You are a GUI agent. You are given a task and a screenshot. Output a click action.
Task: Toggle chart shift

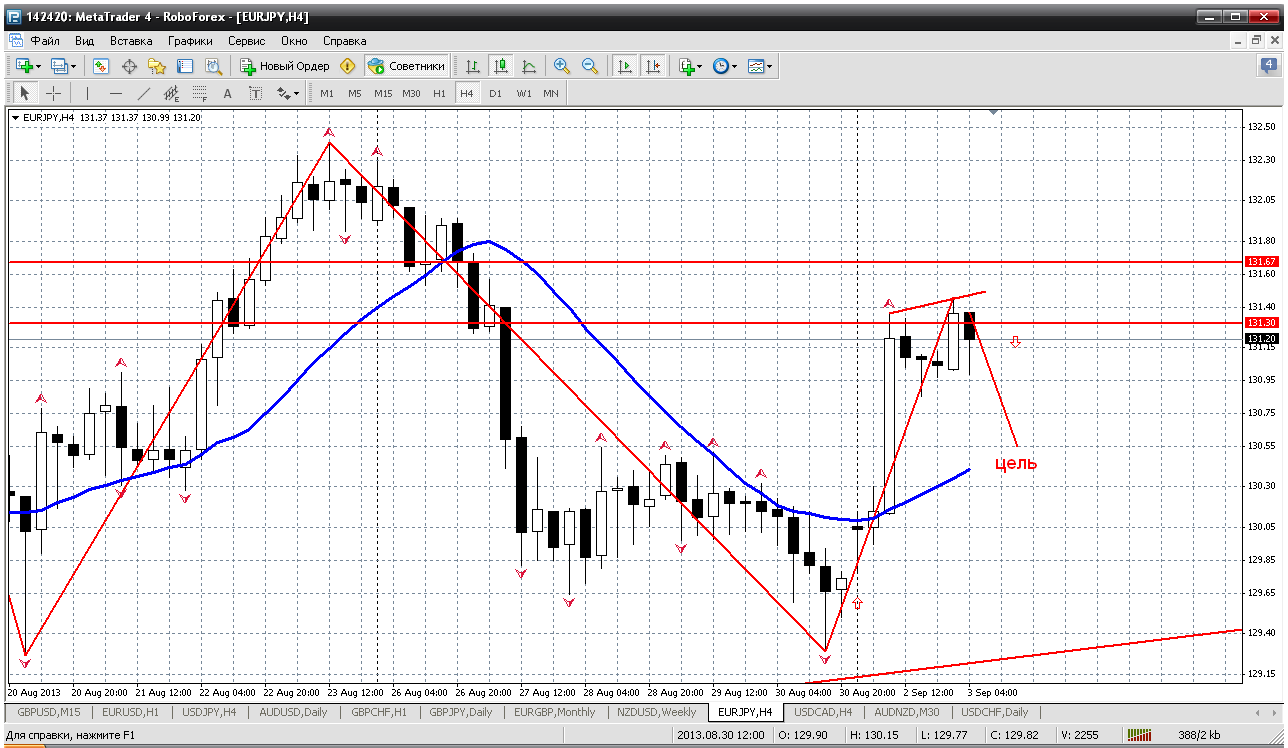653,66
